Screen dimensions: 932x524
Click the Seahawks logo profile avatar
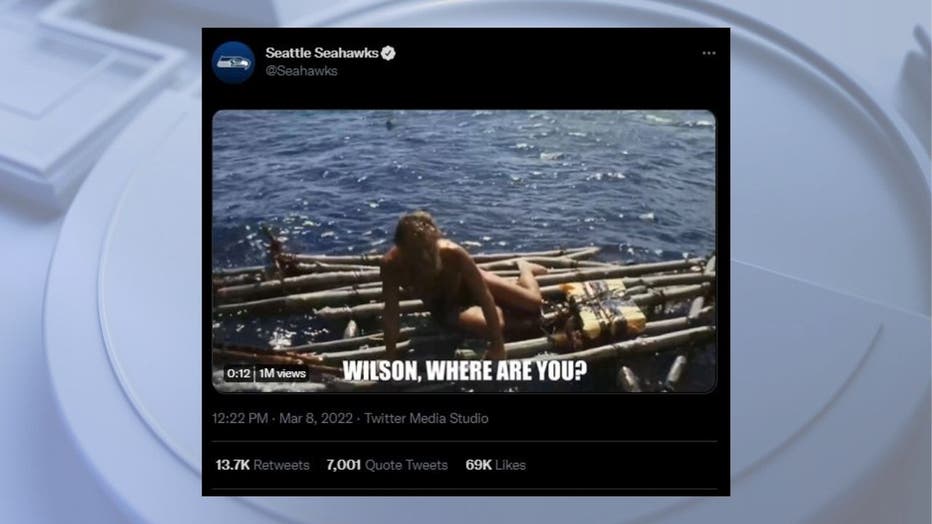pyautogui.click(x=234, y=62)
